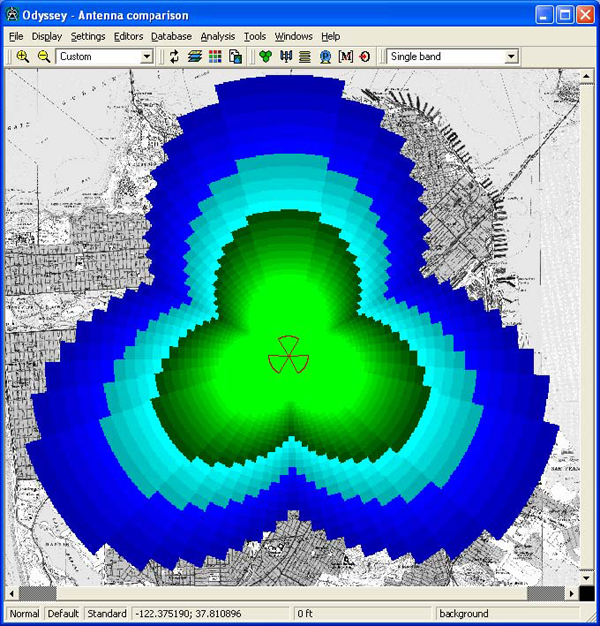
Task: Expand the Single band dropdown
Action: [511, 57]
